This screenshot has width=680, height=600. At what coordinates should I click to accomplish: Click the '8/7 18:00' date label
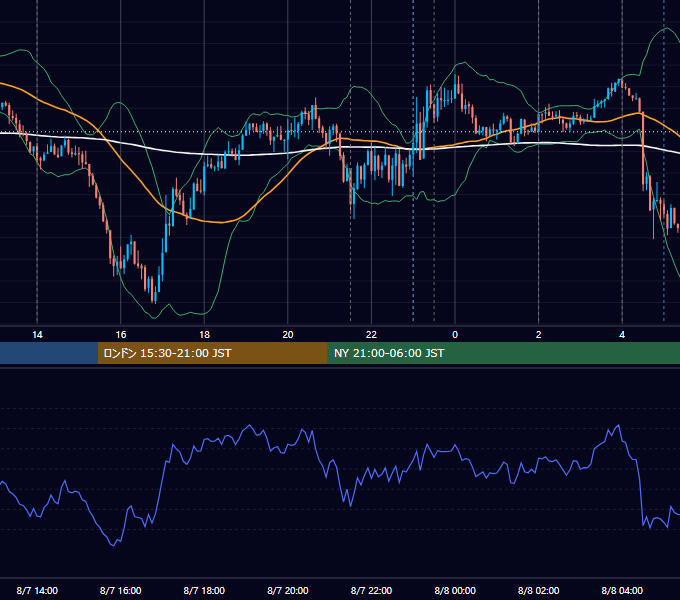(x=204, y=590)
